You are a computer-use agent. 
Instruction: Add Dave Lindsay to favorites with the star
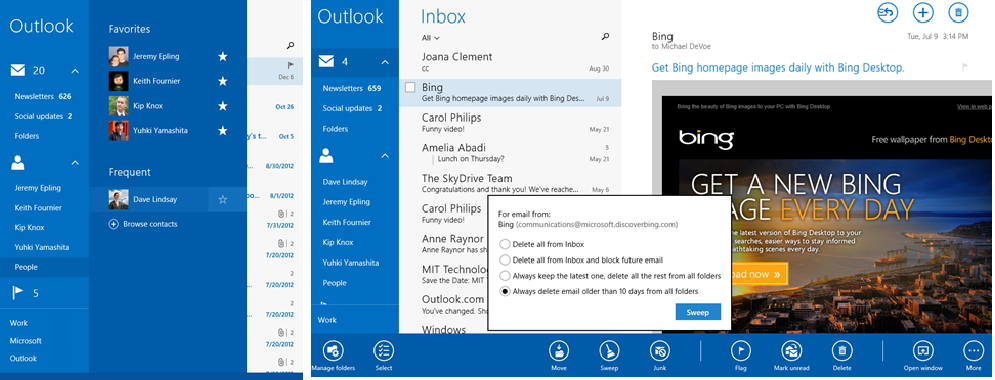[223, 200]
